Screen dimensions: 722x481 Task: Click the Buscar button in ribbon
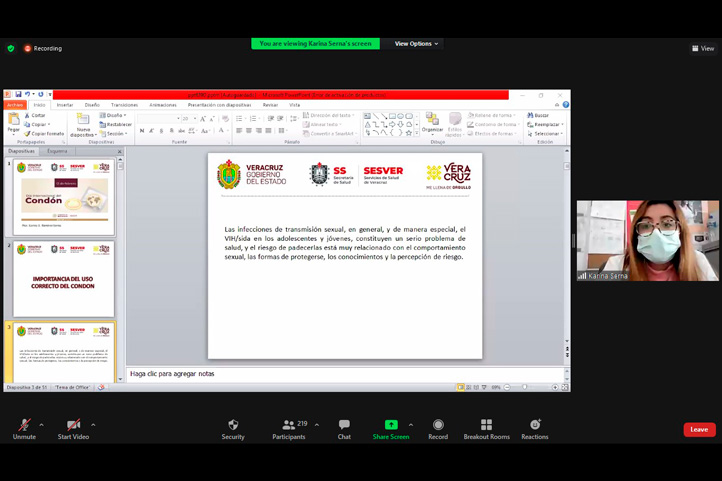(540, 116)
